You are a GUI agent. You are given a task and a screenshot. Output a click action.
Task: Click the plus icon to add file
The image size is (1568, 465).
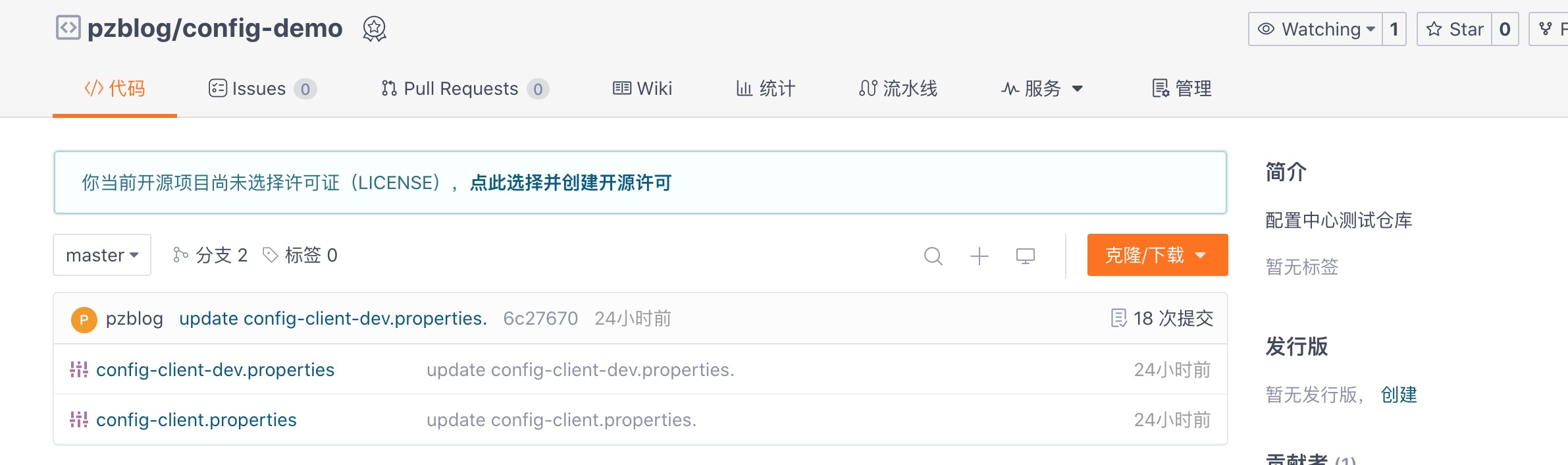click(980, 256)
